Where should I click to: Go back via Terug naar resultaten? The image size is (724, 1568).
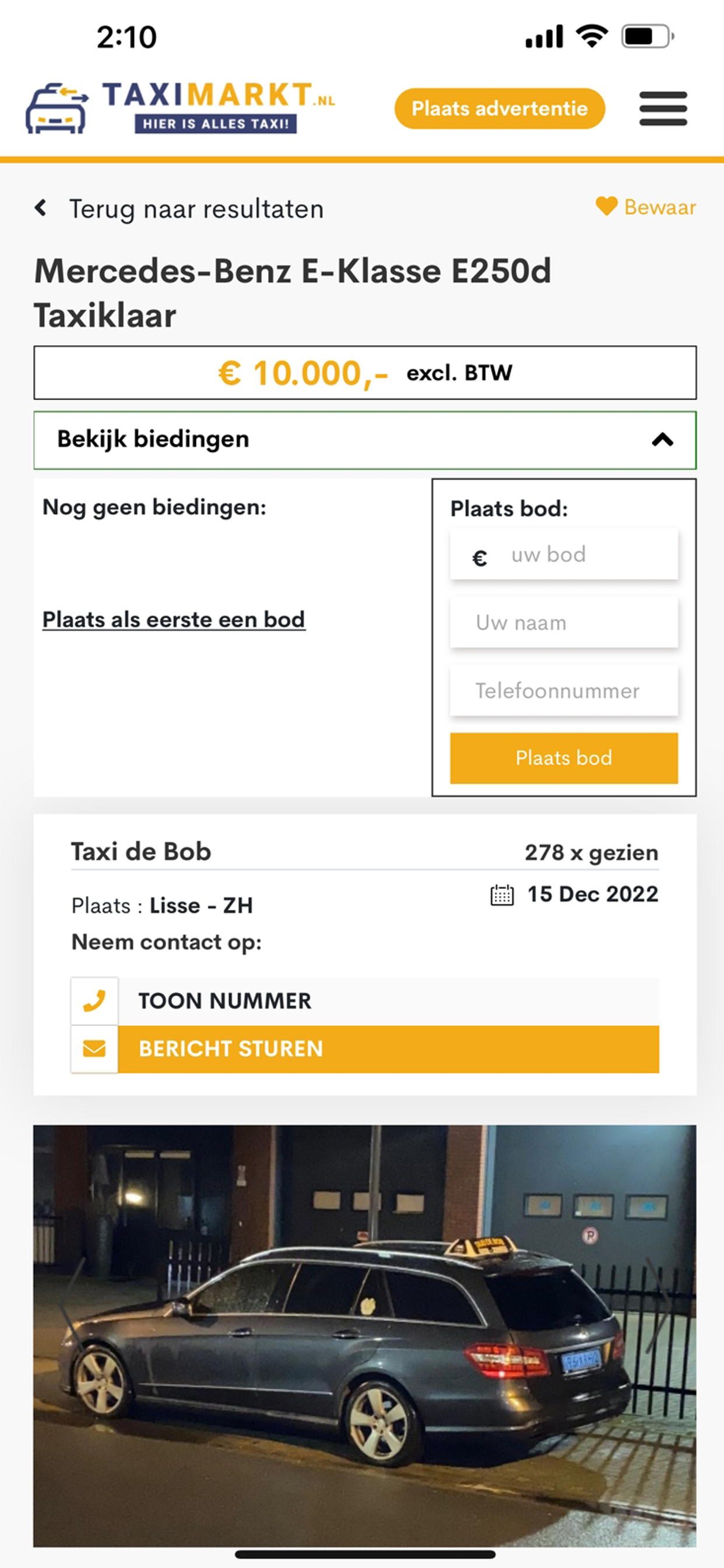(196, 209)
